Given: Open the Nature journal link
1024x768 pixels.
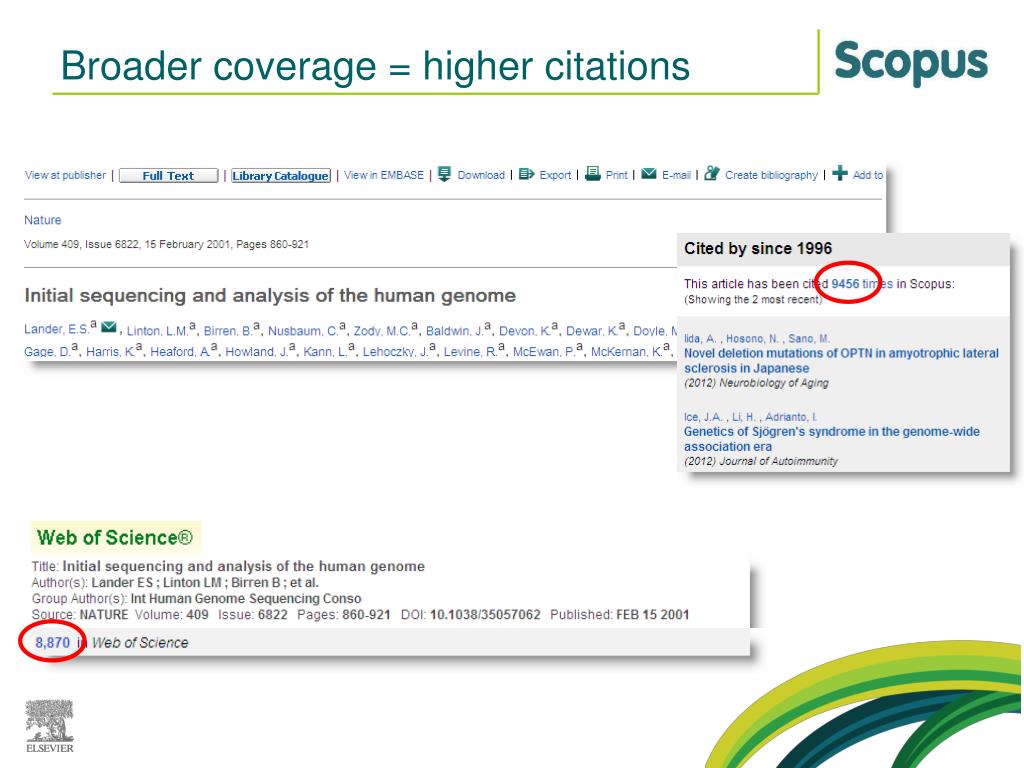Looking at the screenshot, I should coord(42,220).
